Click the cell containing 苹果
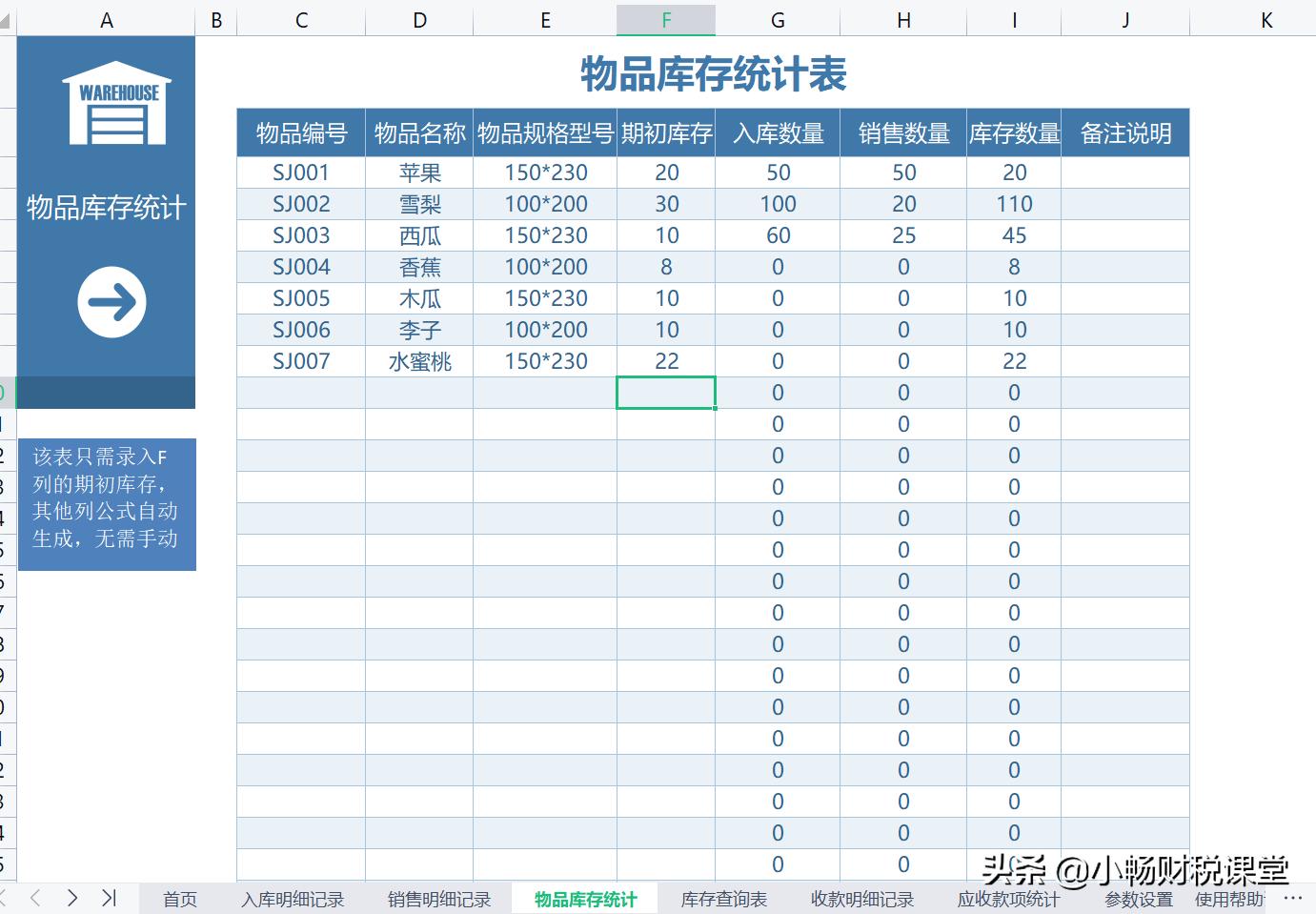Image resolution: width=1316 pixels, height=914 pixels. pos(419,173)
